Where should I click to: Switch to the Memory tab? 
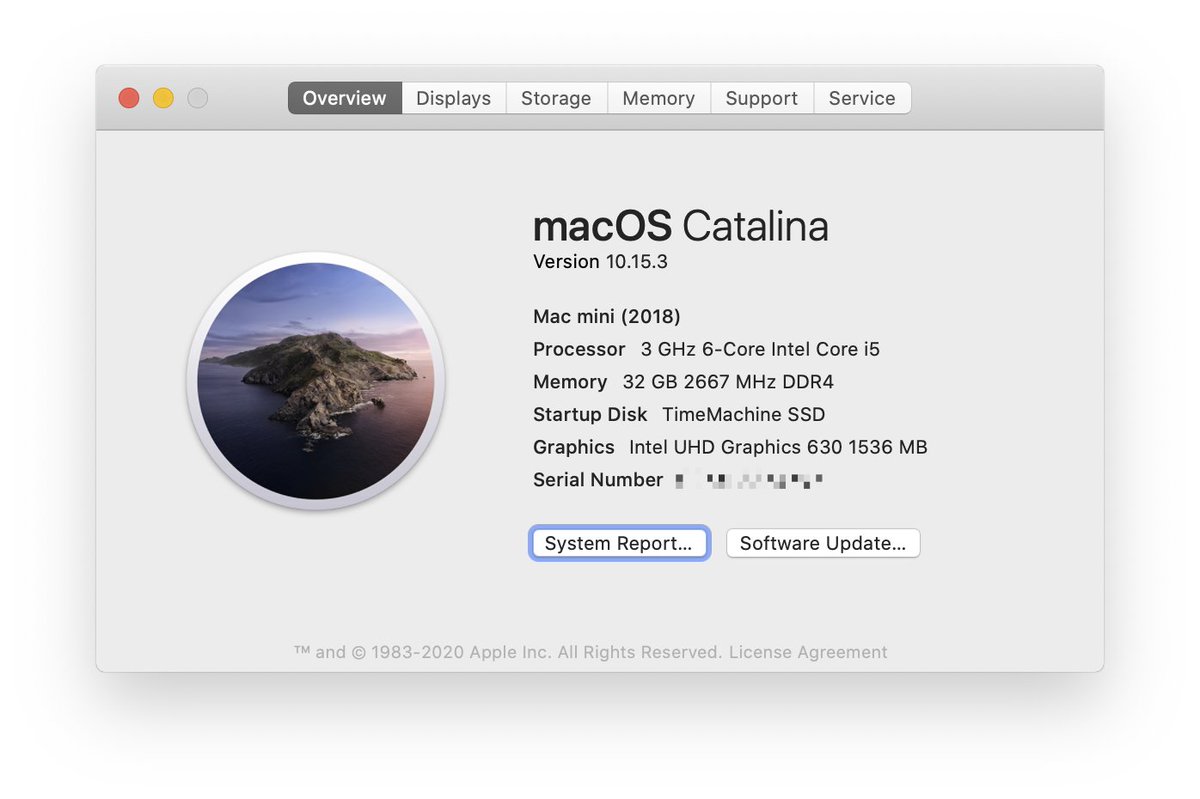click(658, 98)
